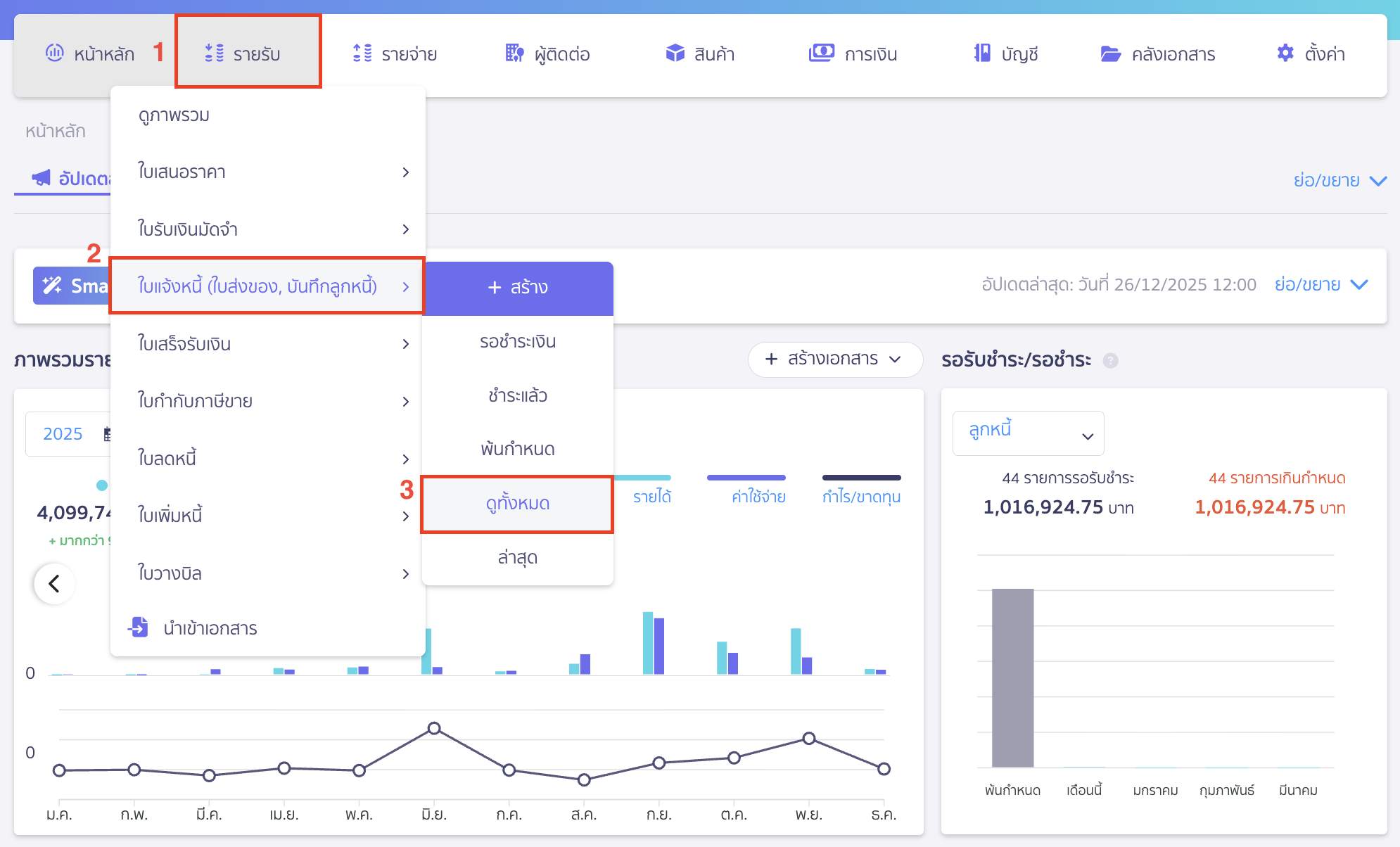Click the หน้าหลัก dashboard icon
The width and height of the screenshot is (1400, 847).
pos(55,53)
